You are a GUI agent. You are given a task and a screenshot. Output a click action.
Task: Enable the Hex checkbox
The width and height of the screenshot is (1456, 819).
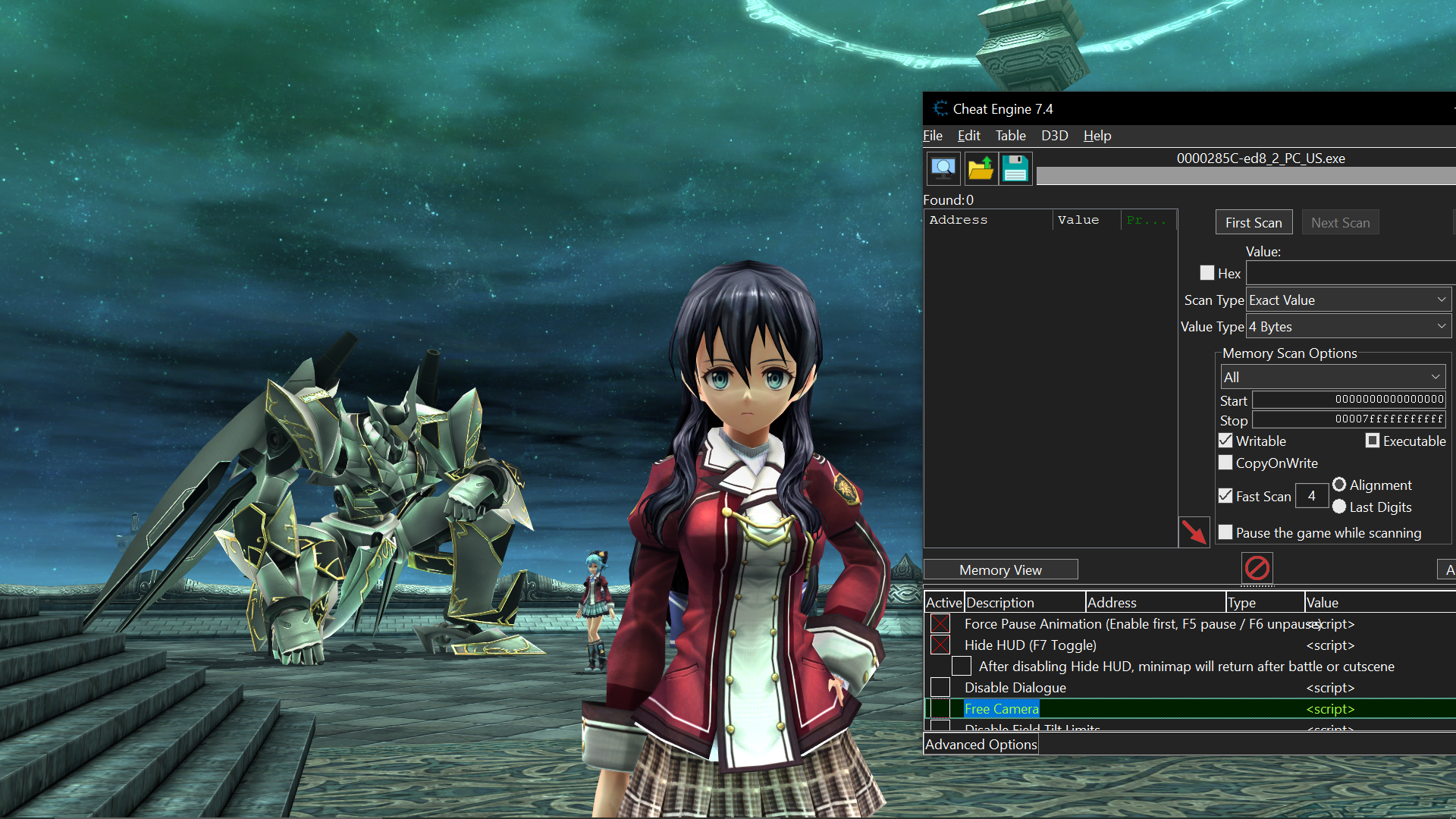tap(1207, 273)
